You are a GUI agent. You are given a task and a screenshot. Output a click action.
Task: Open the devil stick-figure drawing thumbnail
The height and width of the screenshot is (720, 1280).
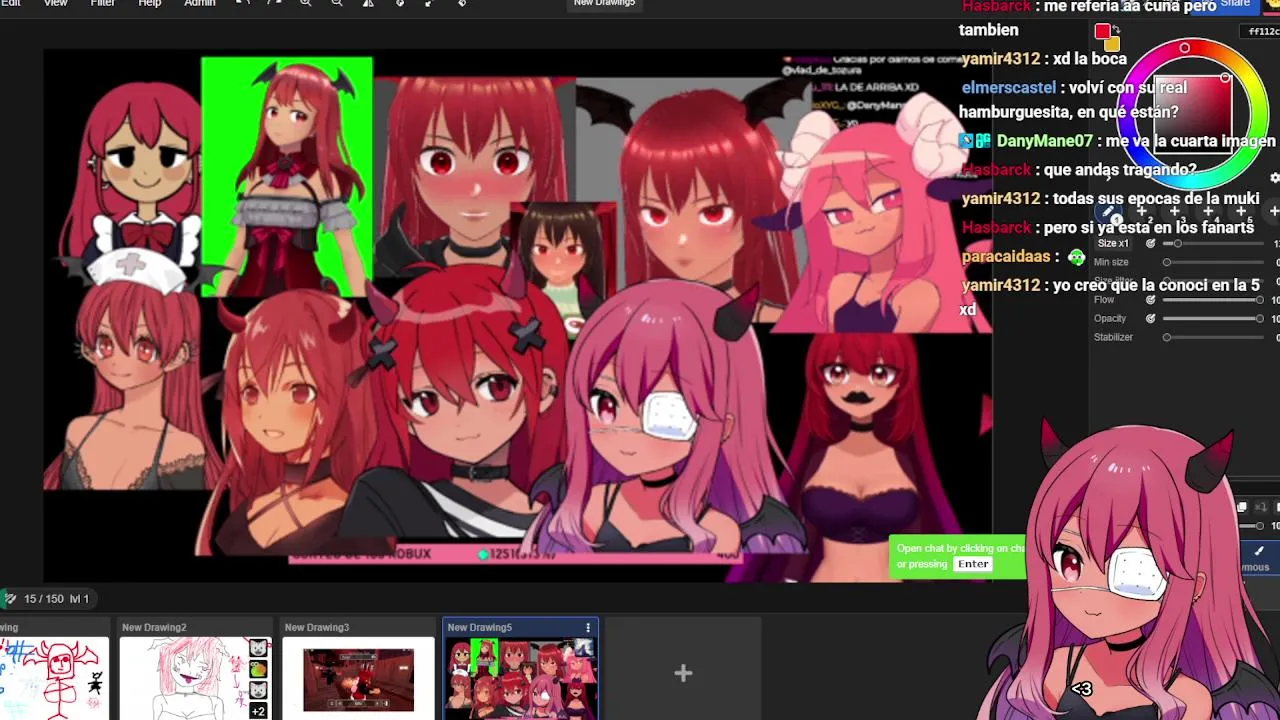click(54, 678)
